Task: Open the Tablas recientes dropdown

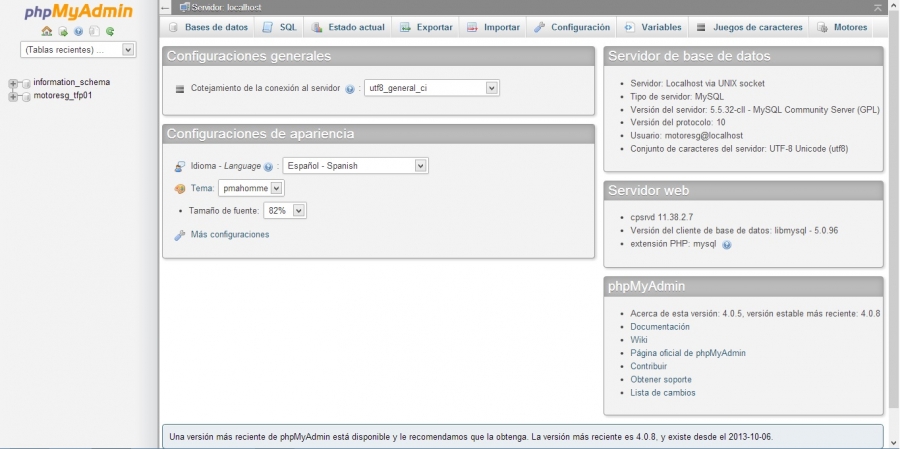Action: pyautogui.click(x=78, y=50)
